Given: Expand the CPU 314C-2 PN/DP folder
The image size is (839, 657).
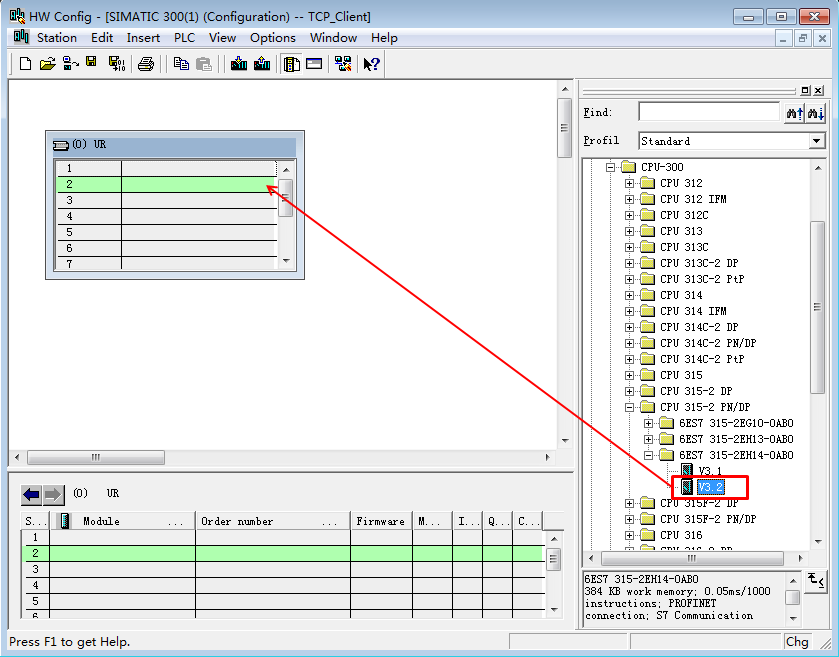Looking at the screenshot, I should pyautogui.click(x=629, y=343).
